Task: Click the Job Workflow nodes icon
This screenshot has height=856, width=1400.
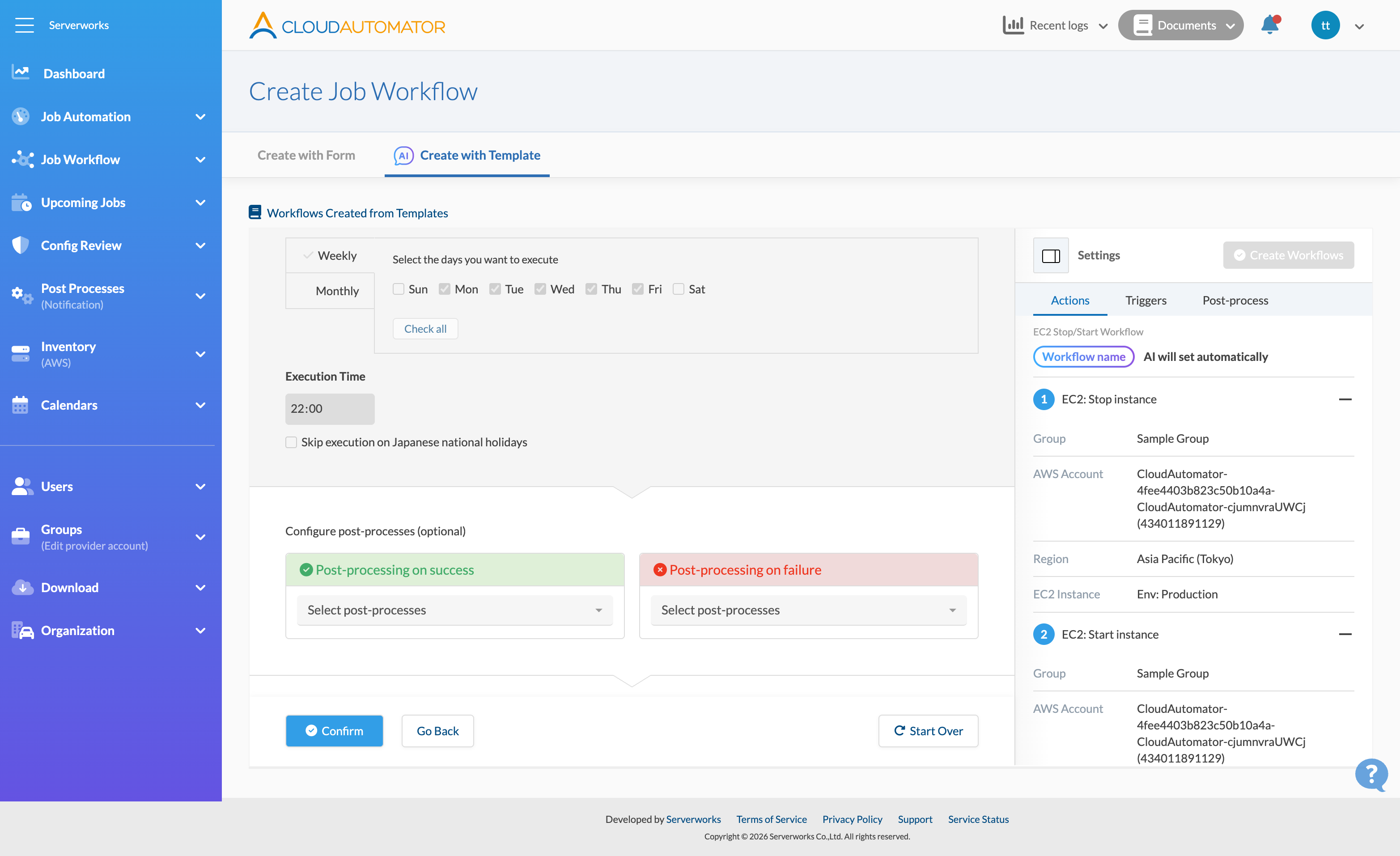Action: (22, 160)
